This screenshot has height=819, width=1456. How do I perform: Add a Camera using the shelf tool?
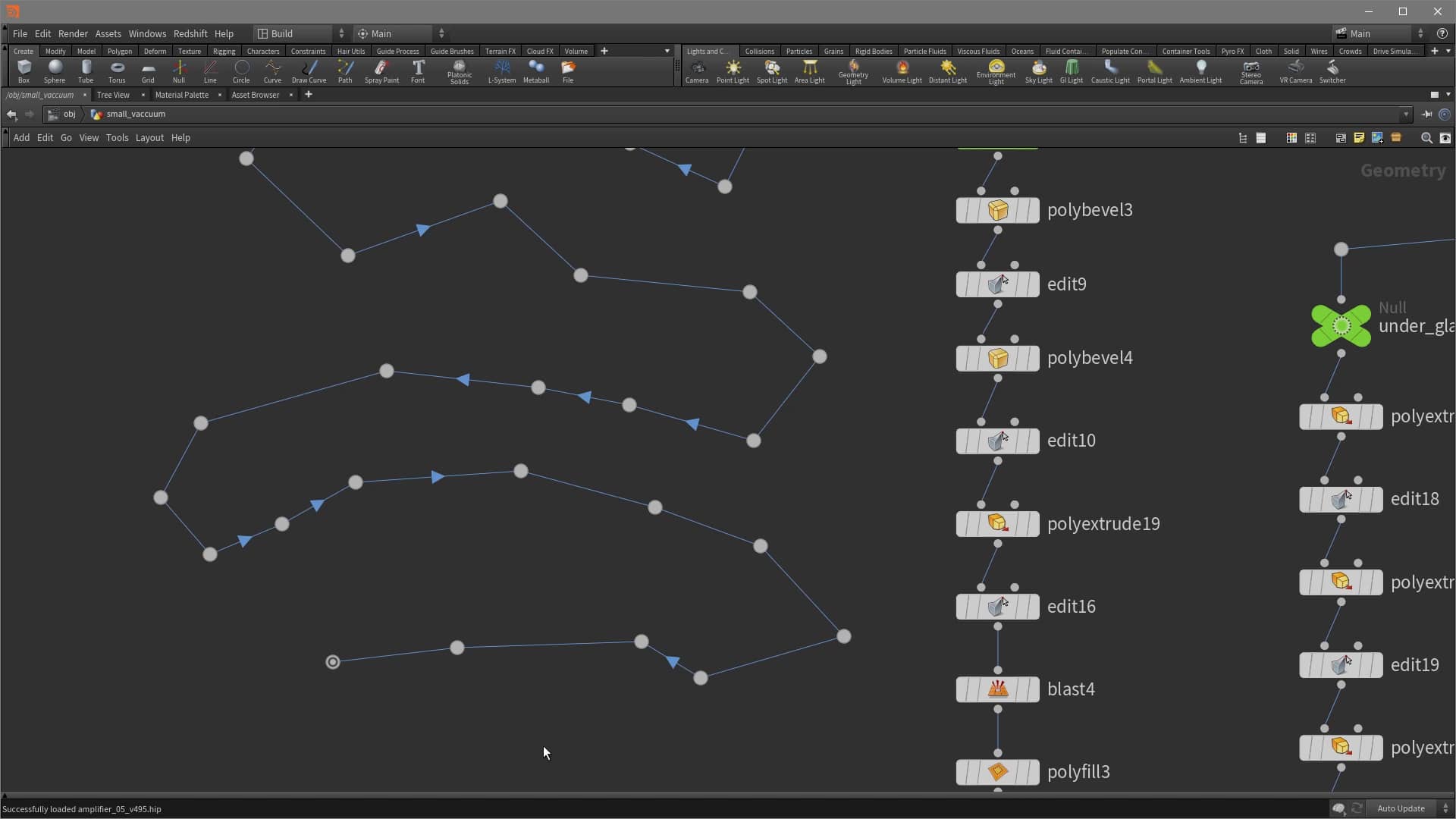coord(697,71)
